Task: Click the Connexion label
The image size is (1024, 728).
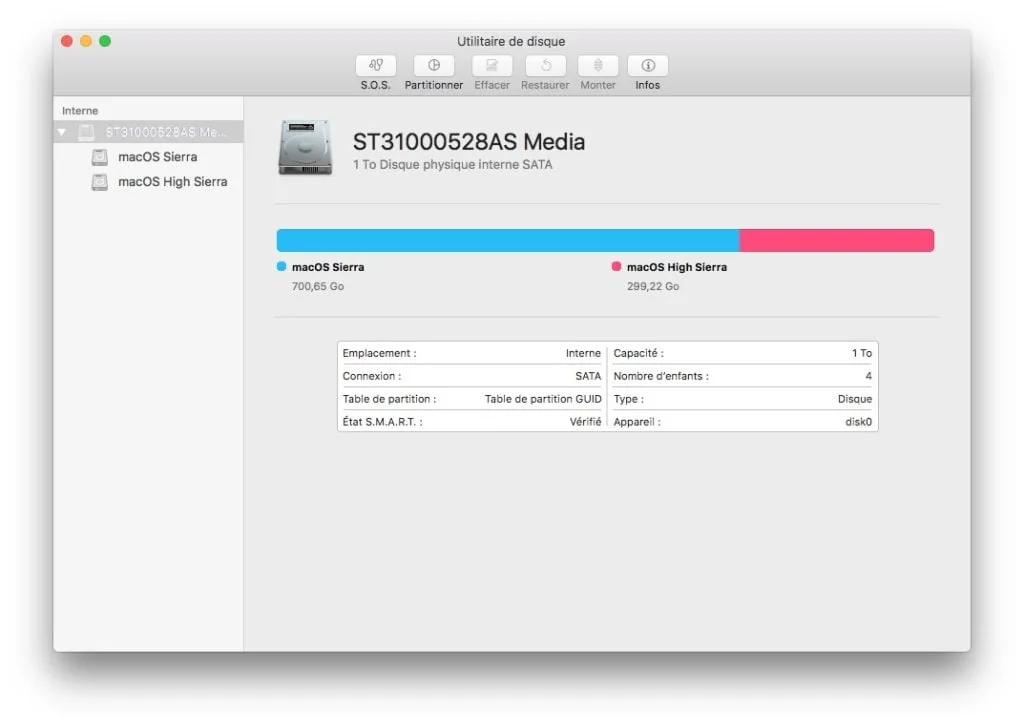Action: click(372, 376)
